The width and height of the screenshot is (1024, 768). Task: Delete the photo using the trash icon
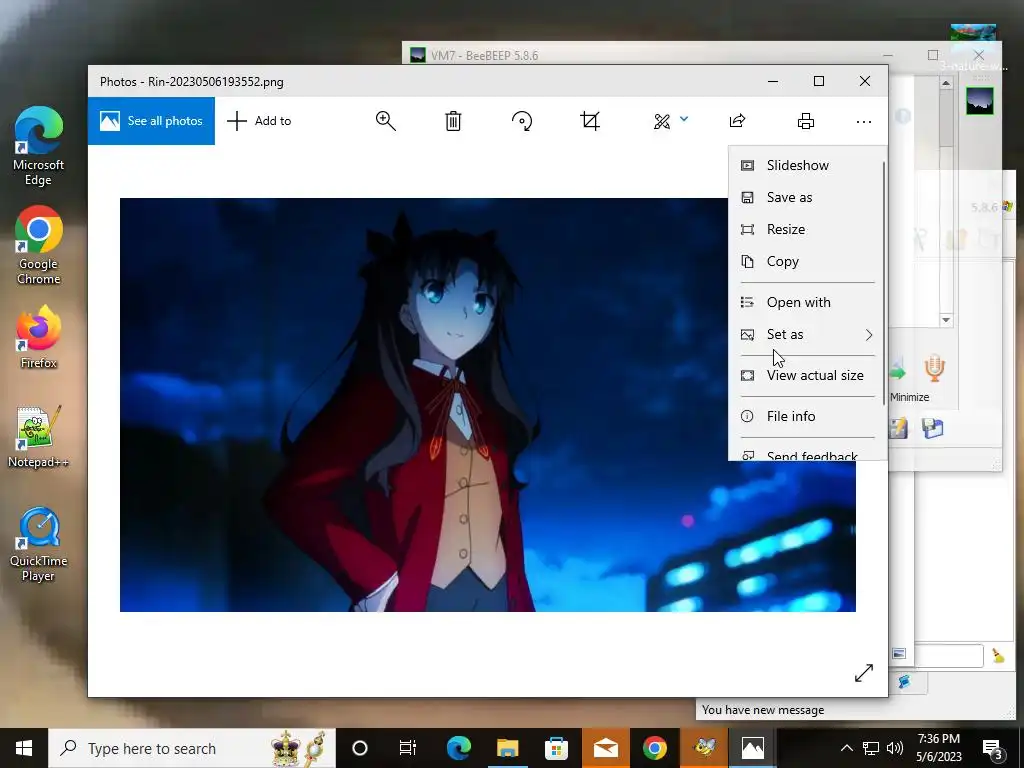point(453,121)
